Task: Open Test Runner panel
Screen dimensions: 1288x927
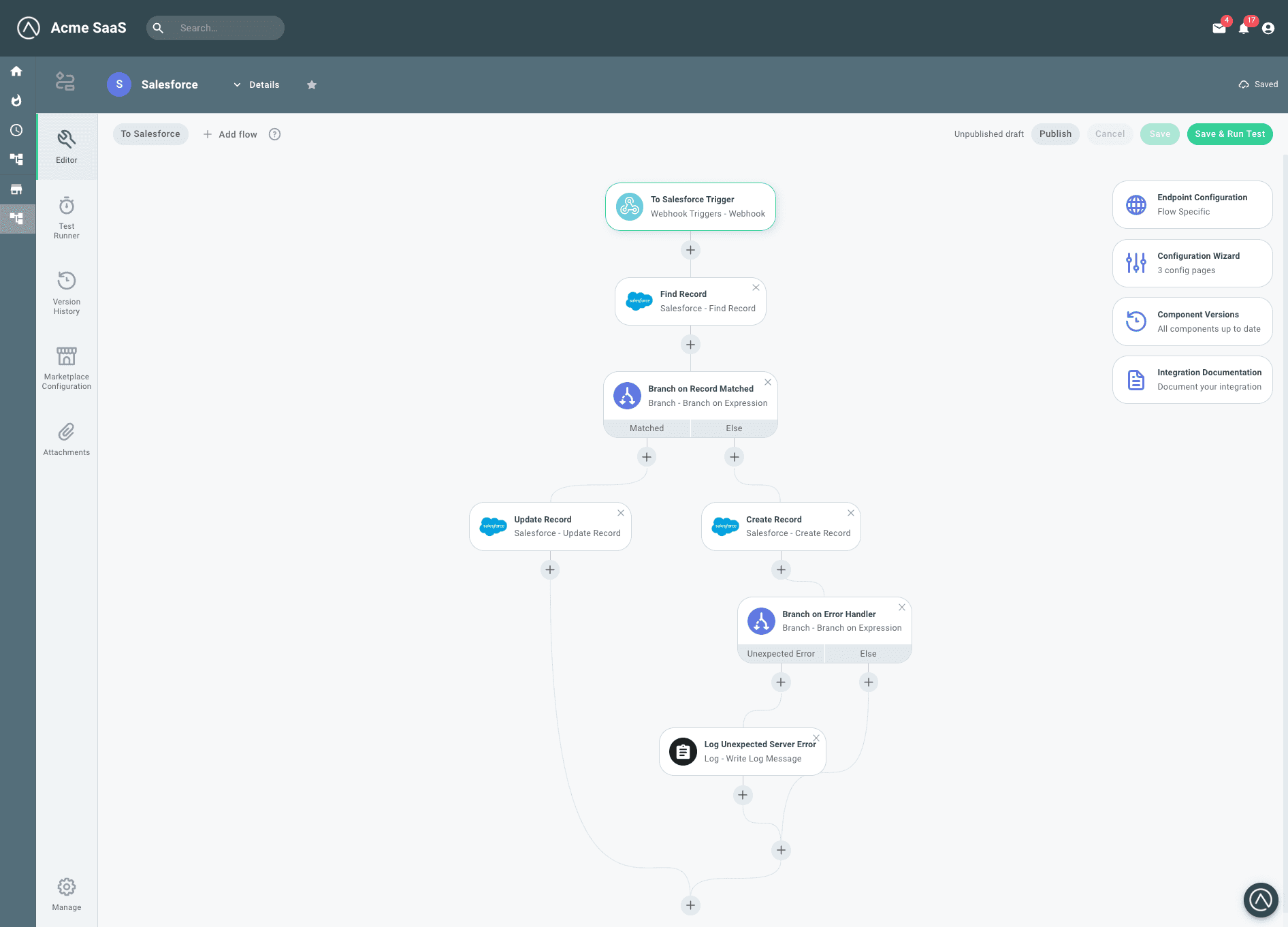Action: point(67,218)
